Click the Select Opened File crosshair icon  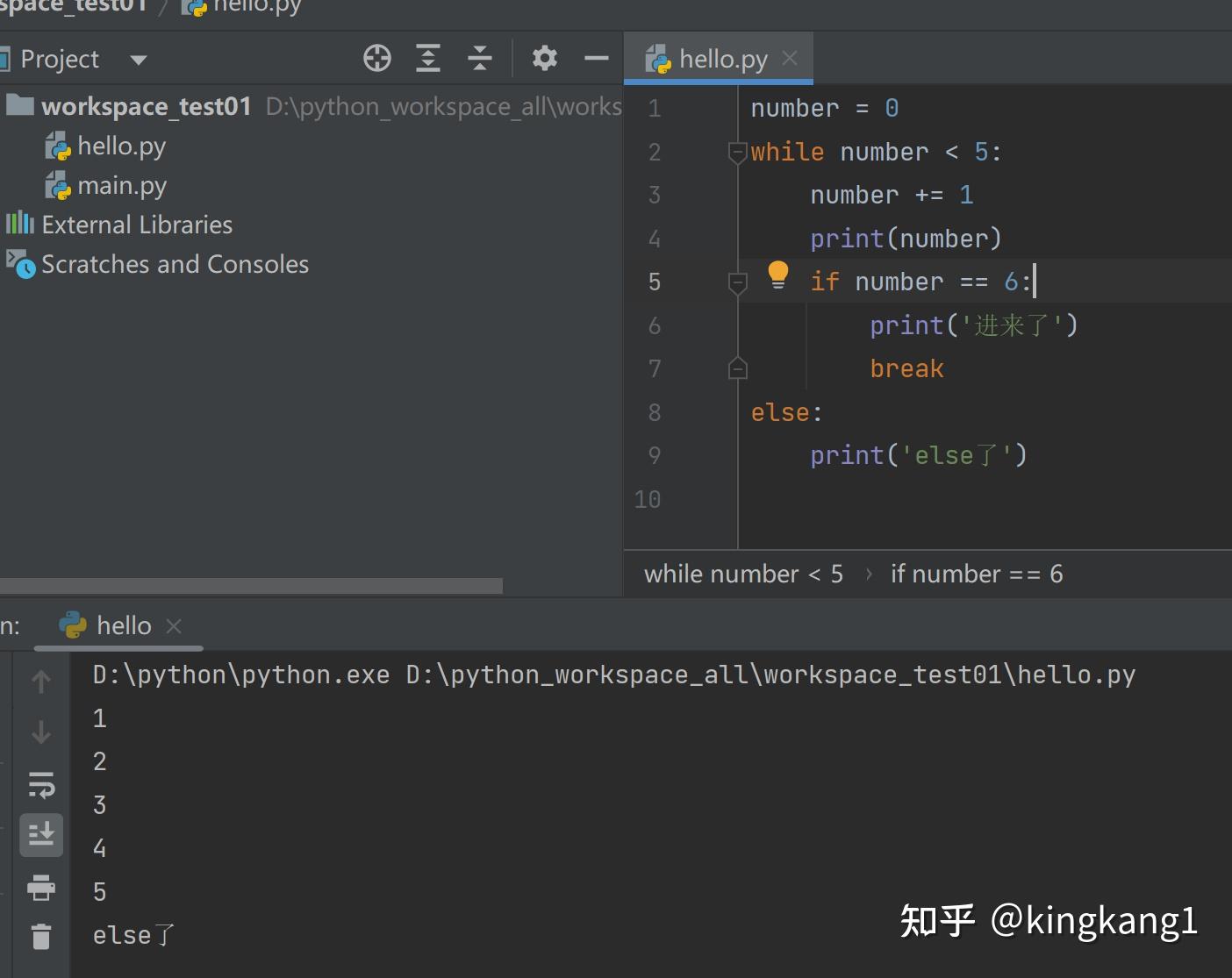click(377, 58)
